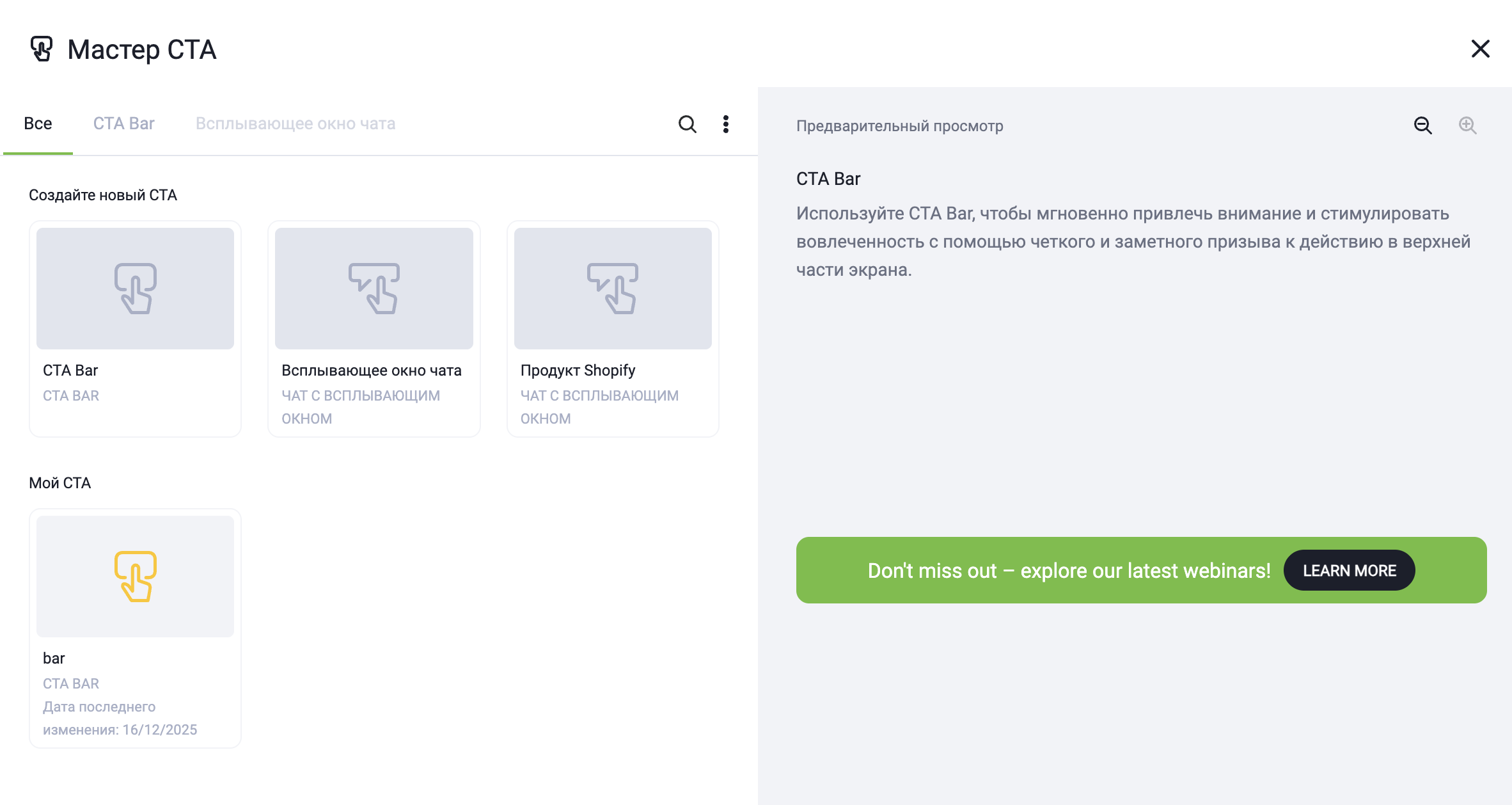Click the Продукт Shopify template icon
This screenshot has width=1512, height=805.
click(x=612, y=289)
